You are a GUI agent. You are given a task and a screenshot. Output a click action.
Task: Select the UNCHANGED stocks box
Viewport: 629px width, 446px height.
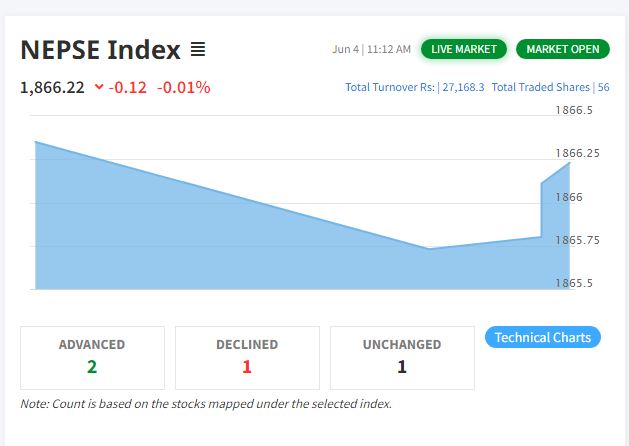[402, 358]
